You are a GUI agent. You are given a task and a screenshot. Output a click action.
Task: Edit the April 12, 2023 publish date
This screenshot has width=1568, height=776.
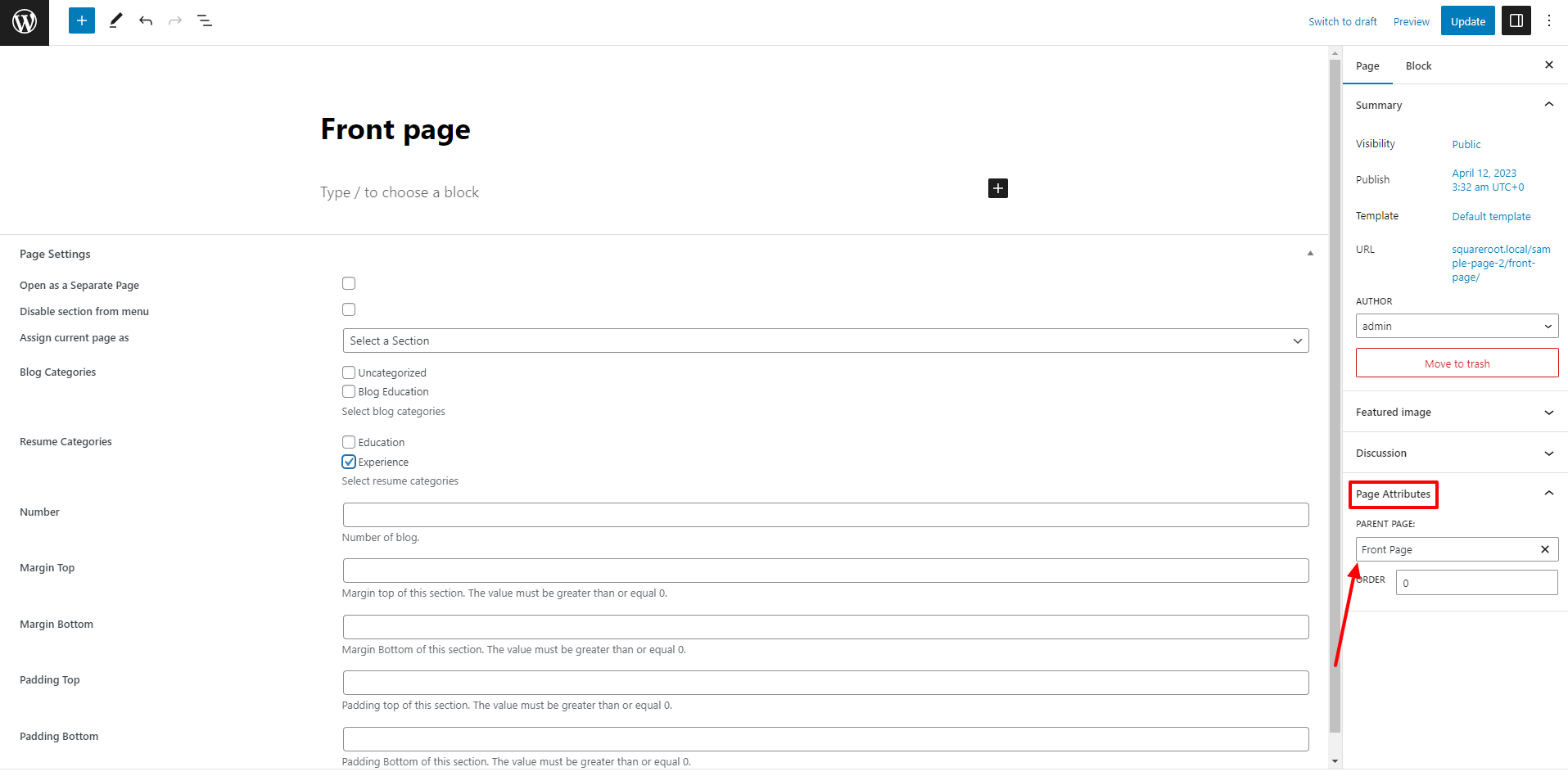[1488, 180]
